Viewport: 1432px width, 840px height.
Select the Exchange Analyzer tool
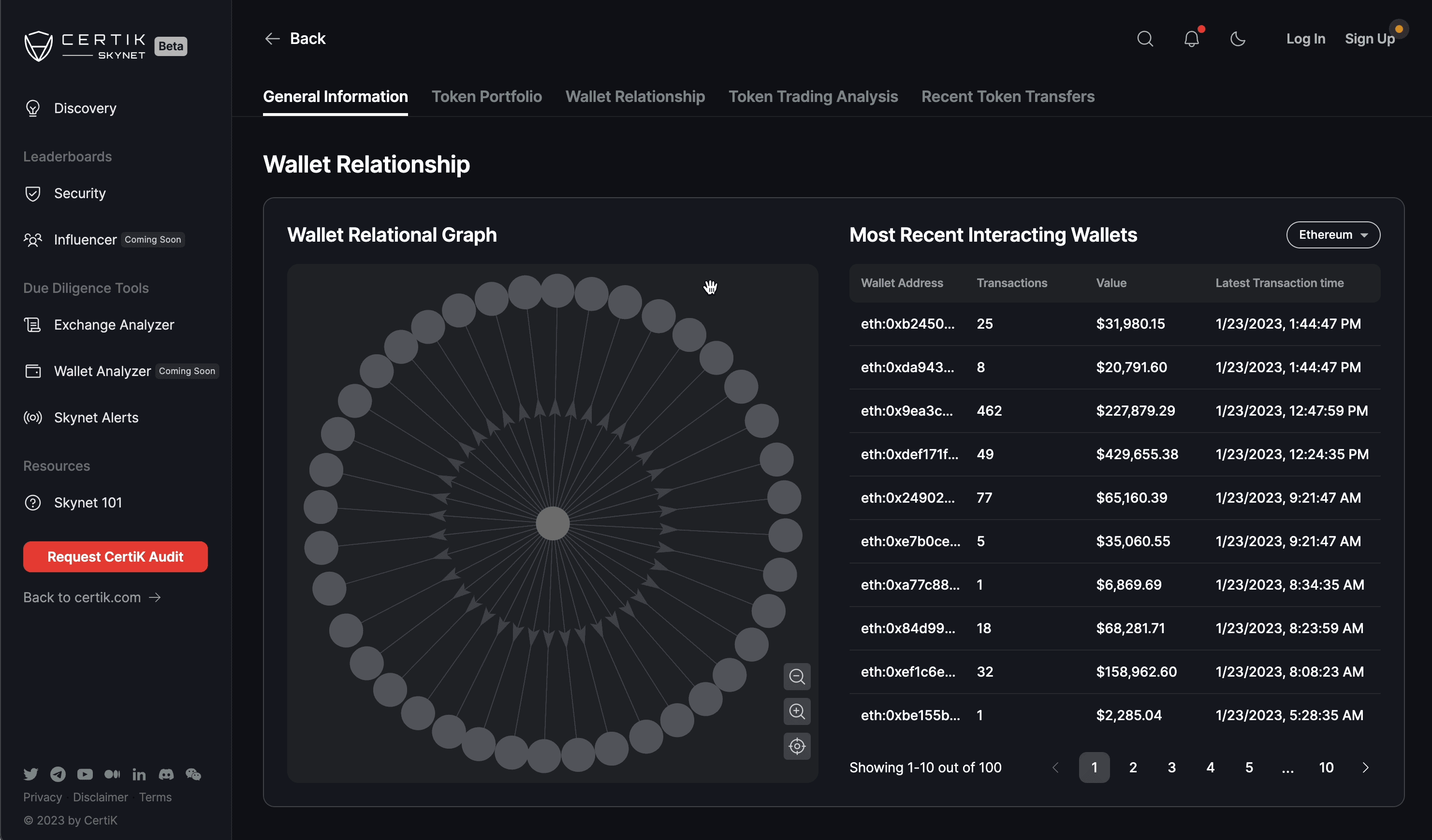[x=114, y=325]
